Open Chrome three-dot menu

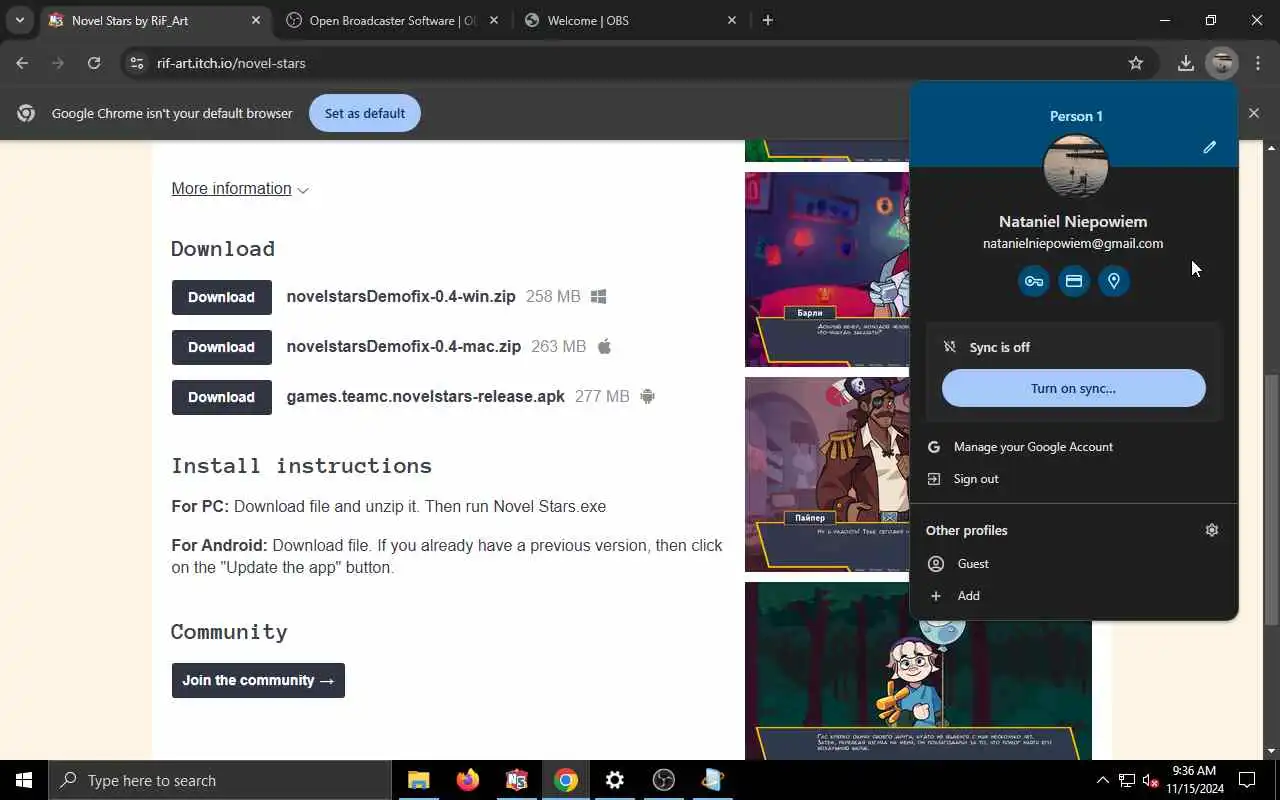click(x=1258, y=63)
